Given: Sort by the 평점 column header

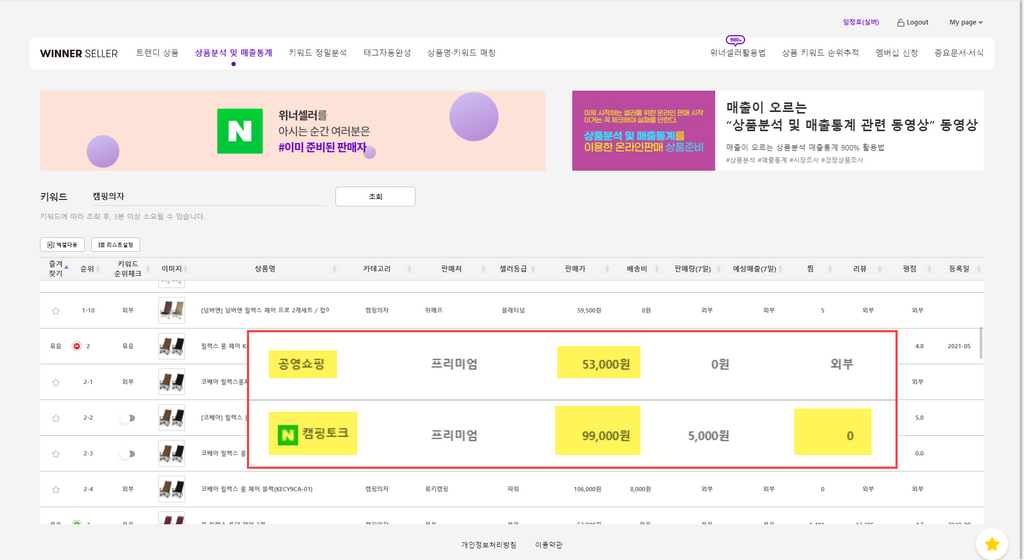Looking at the screenshot, I should pyautogui.click(x=910, y=269).
